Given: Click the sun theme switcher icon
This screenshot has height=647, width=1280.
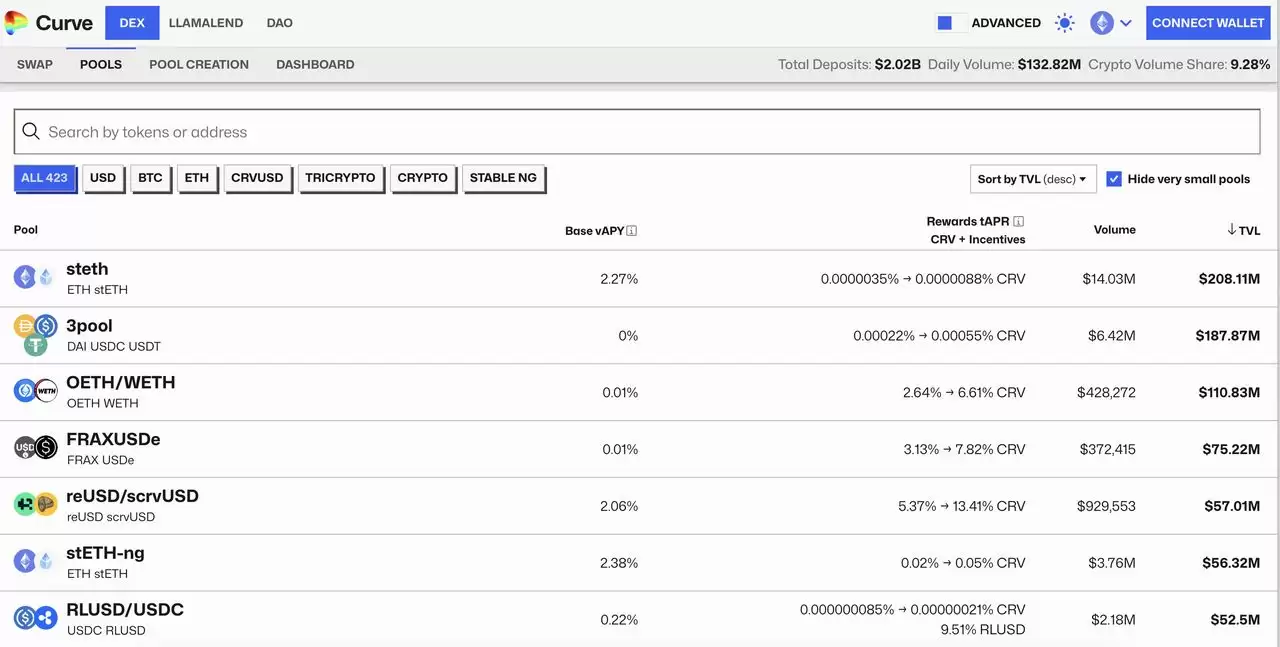Looking at the screenshot, I should coord(1064,23).
